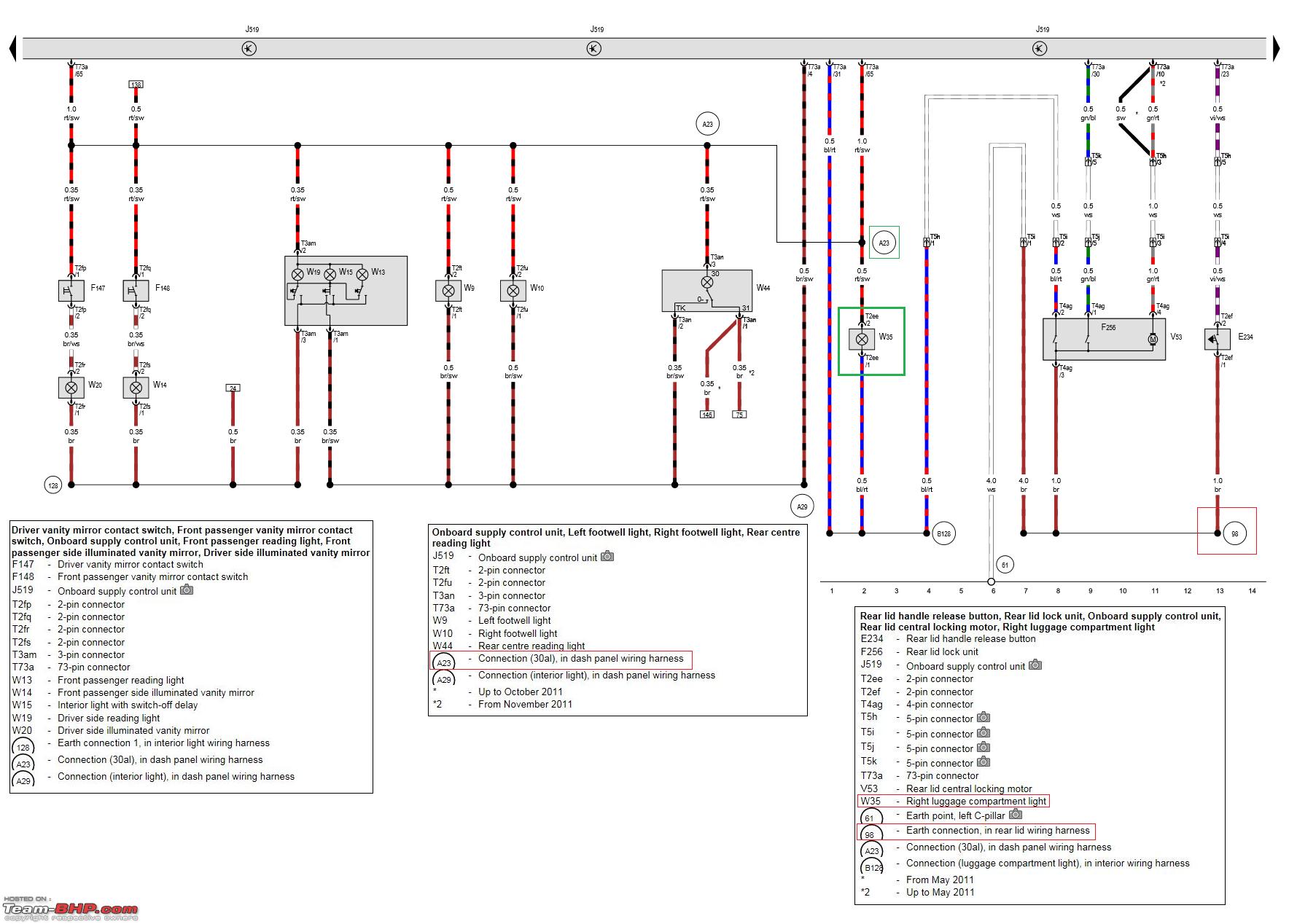Select the W35 luggage compartment lamp symbol
1289x924 pixels.
[x=862, y=339]
